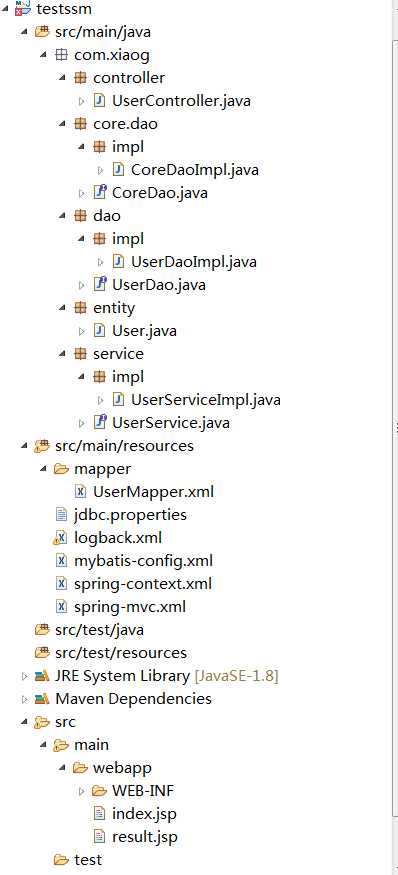Click the jdbc.properties file icon
Viewport: 398px width, 875px height.
pyautogui.click(x=61, y=515)
